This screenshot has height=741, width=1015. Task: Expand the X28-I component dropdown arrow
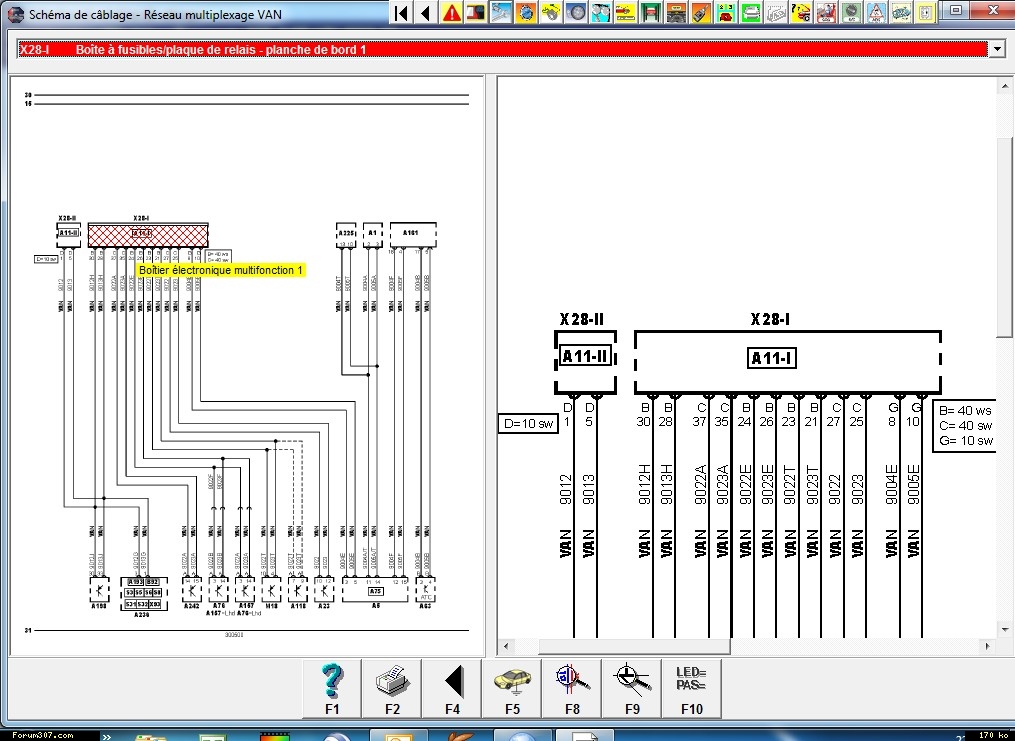996,49
